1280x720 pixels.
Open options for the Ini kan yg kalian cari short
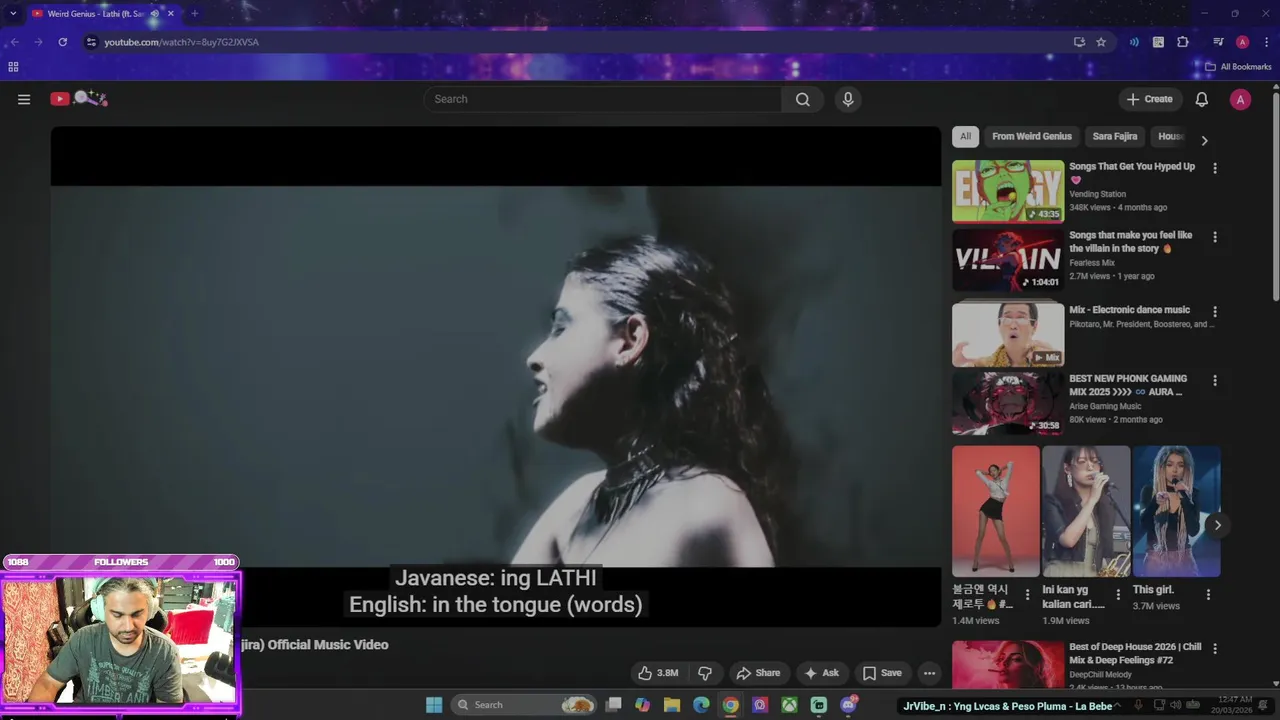1118,594
